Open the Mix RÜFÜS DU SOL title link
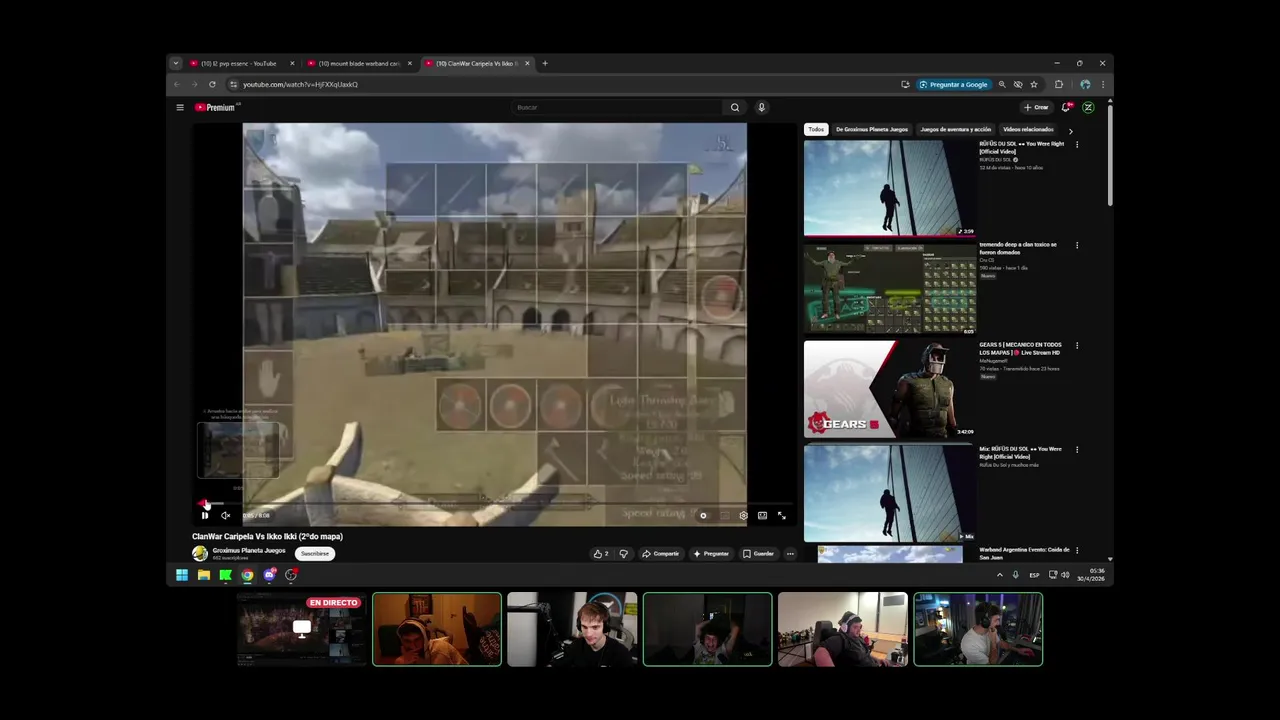Viewport: 1280px width, 720px height. [x=1020, y=452]
